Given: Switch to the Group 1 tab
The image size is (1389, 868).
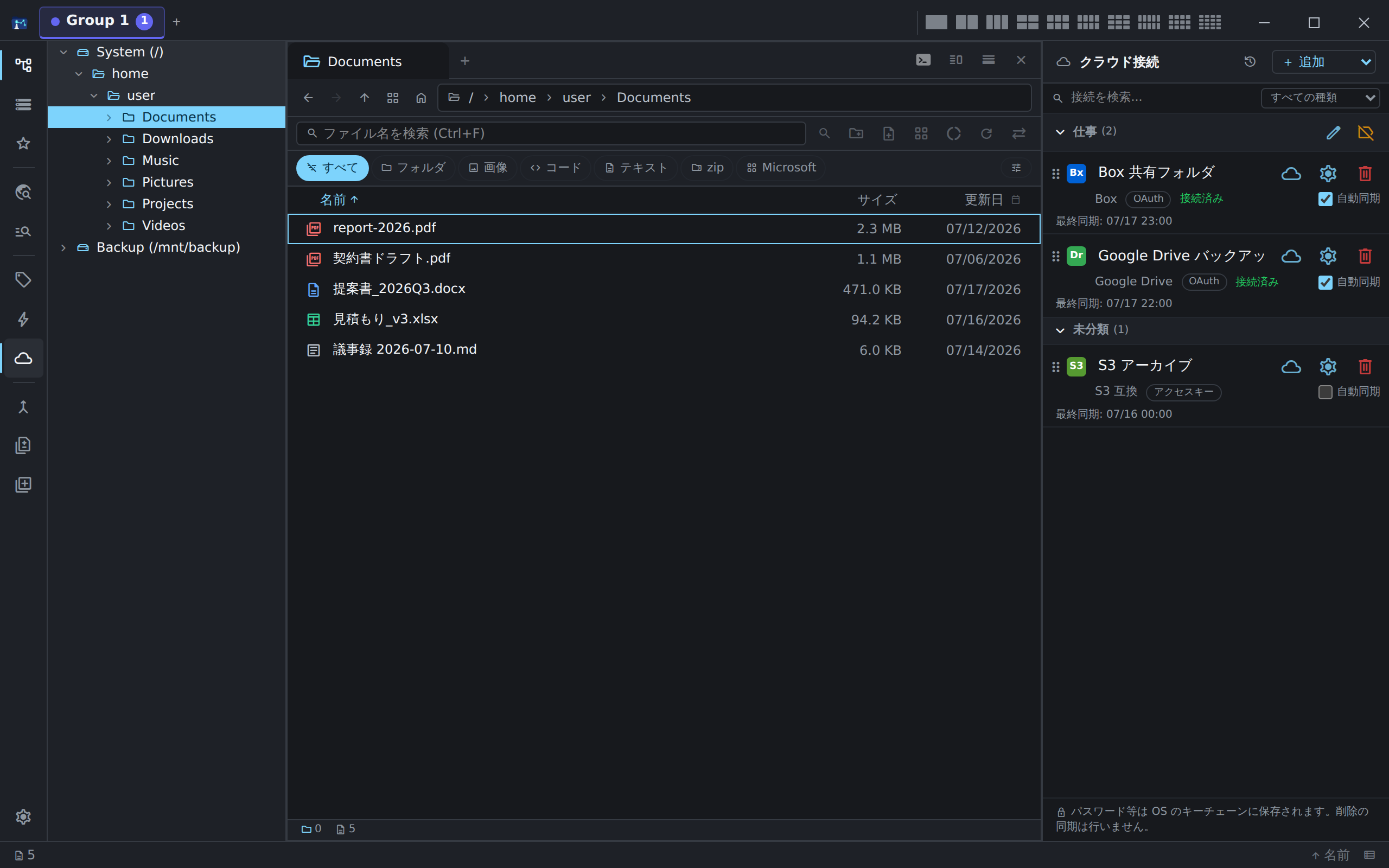Looking at the screenshot, I should tap(101, 22).
